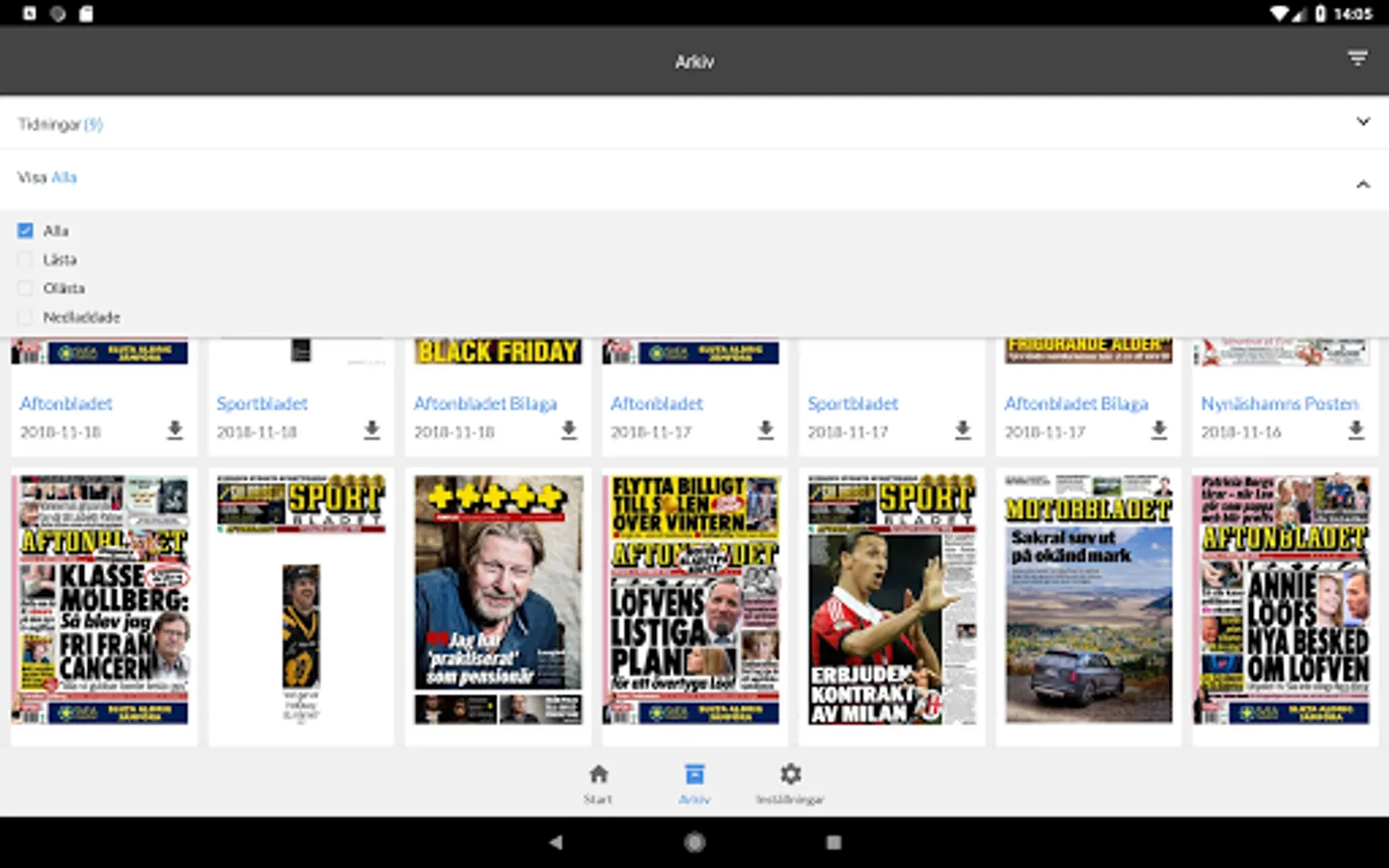The height and width of the screenshot is (868, 1389).
Task: Select the Arkiv header title
Action: pyautogui.click(x=694, y=62)
